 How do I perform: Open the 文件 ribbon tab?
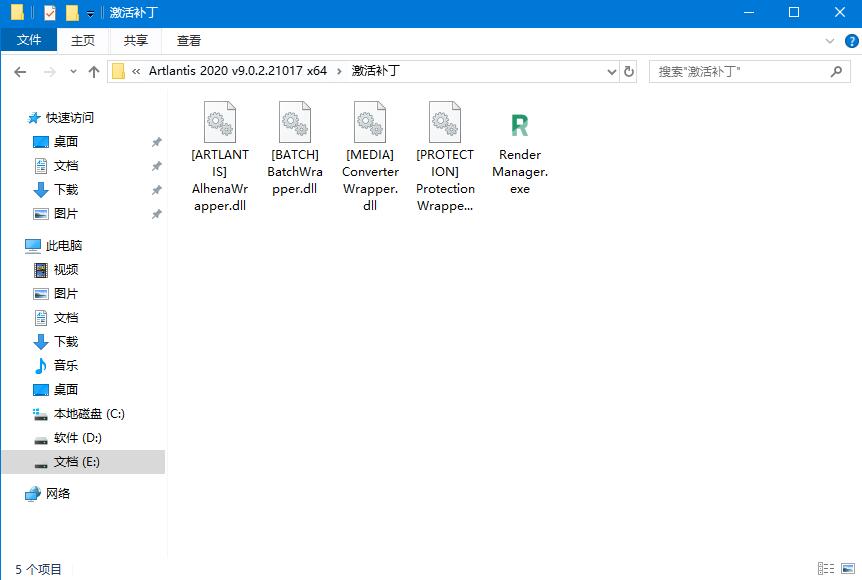coord(29,40)
